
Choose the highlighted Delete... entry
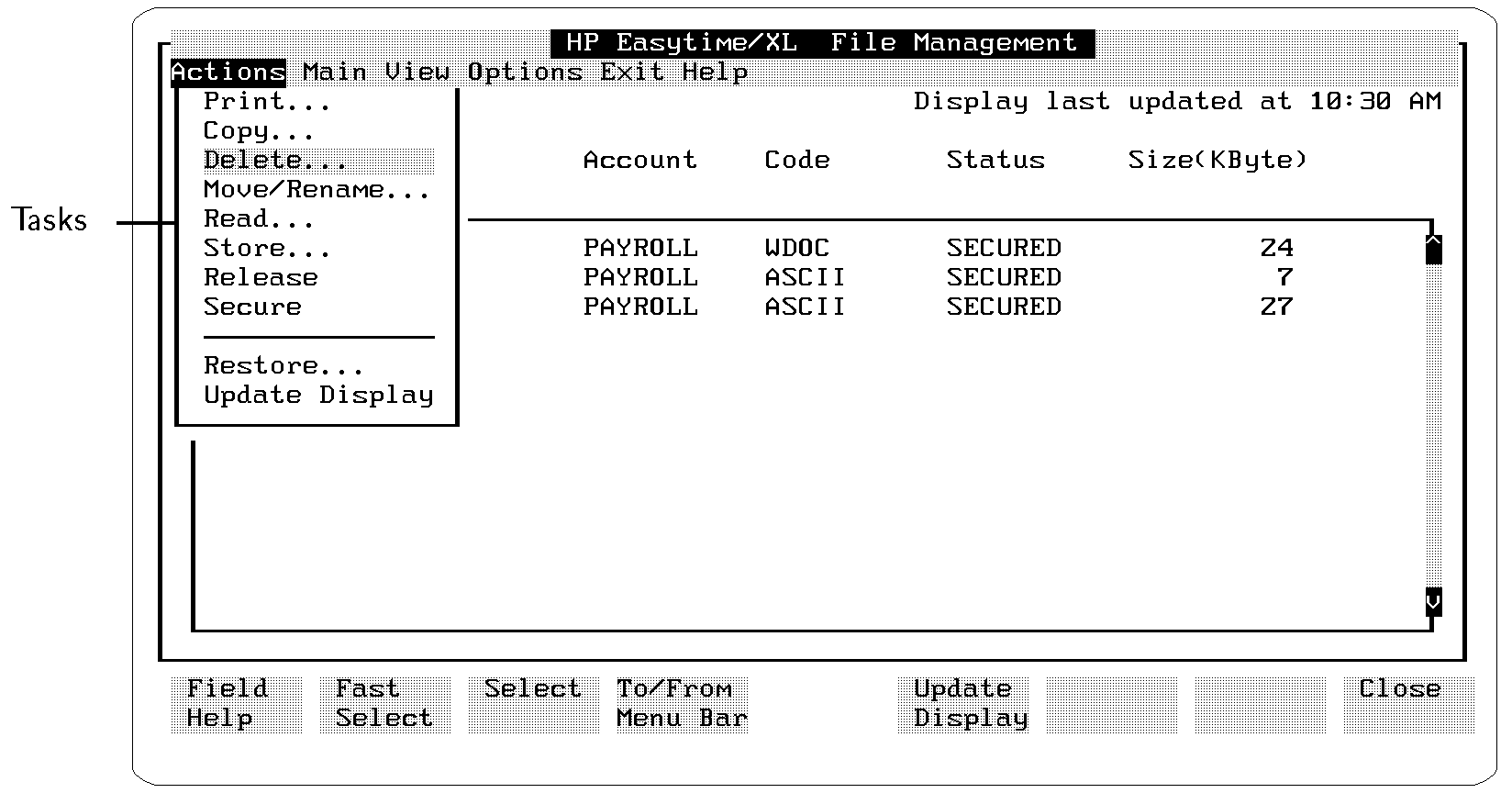[x=275, y=160]
